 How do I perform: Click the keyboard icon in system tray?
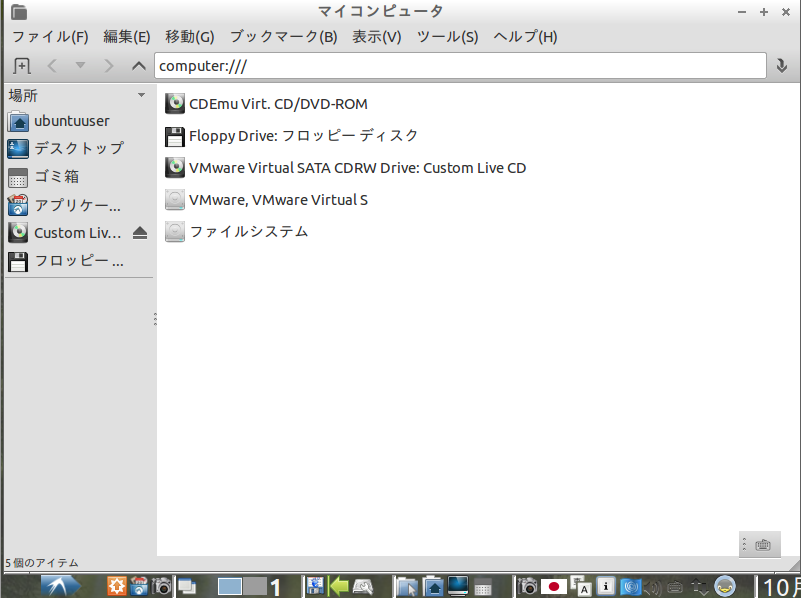(675, 587)
